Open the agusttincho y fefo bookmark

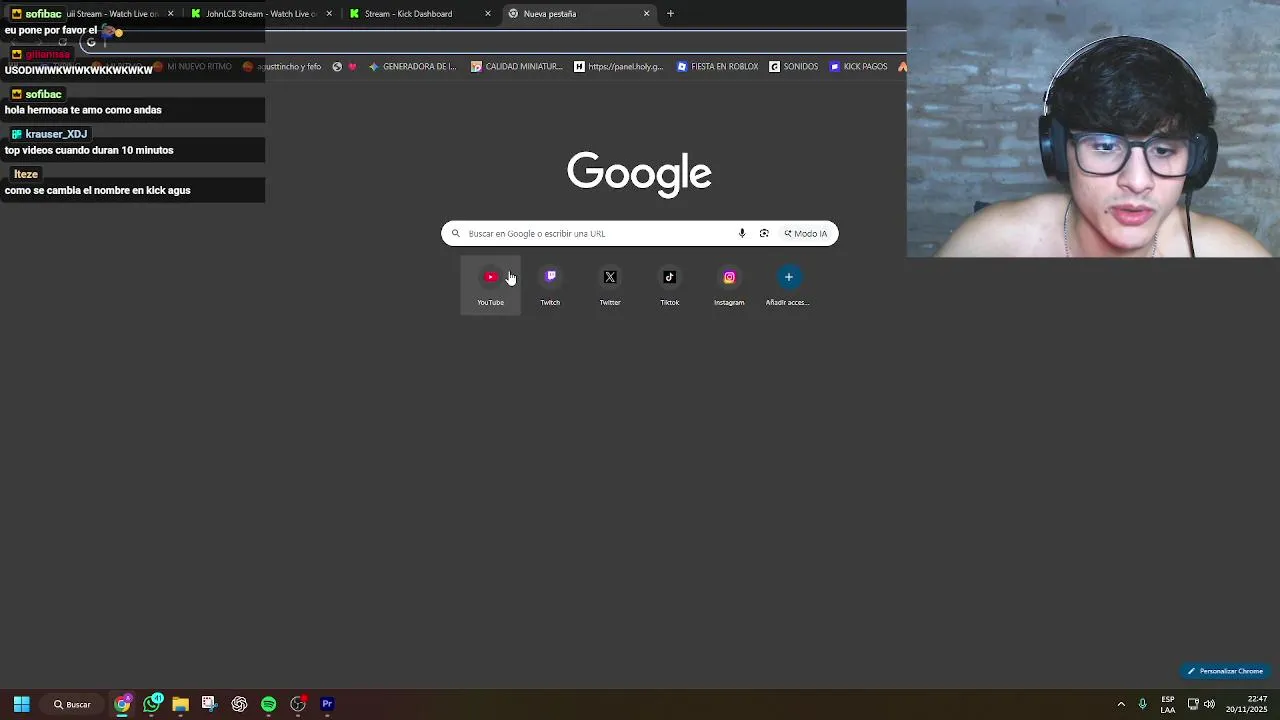[x=282, y=67]
